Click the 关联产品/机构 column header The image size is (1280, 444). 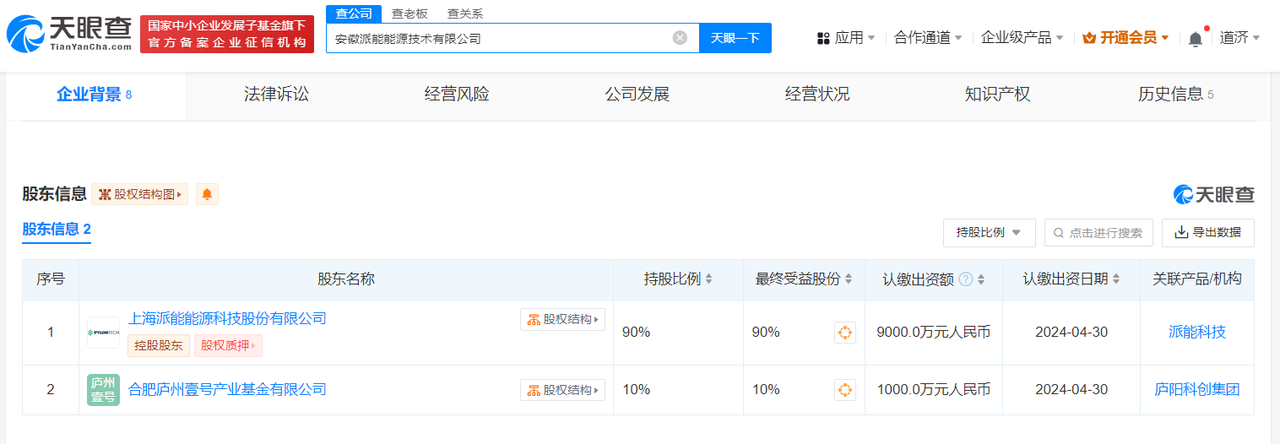point(1197,279)
